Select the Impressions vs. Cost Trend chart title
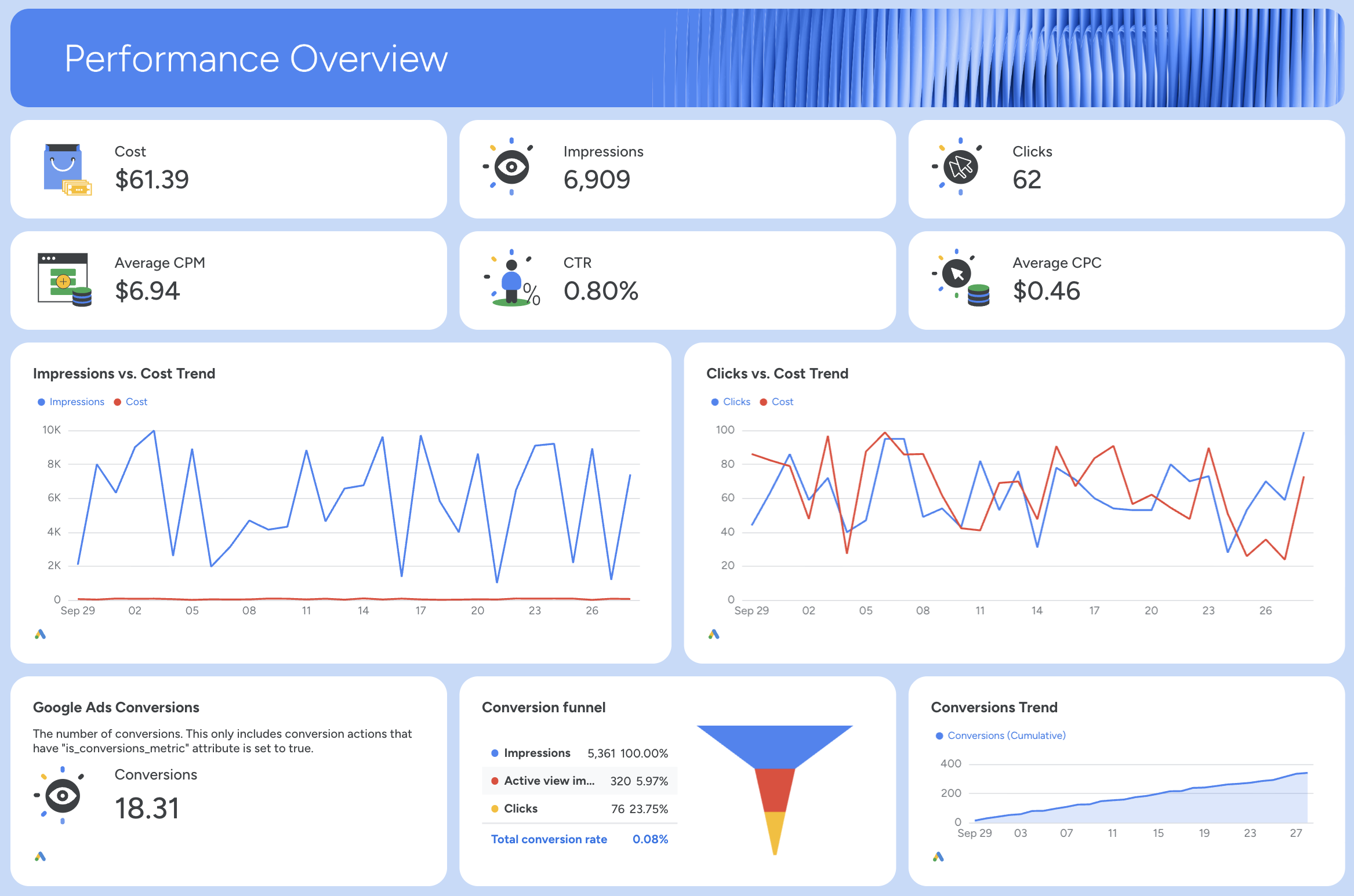The height and width of the screenshot is (896, 1354). click(x=124, y=373)
